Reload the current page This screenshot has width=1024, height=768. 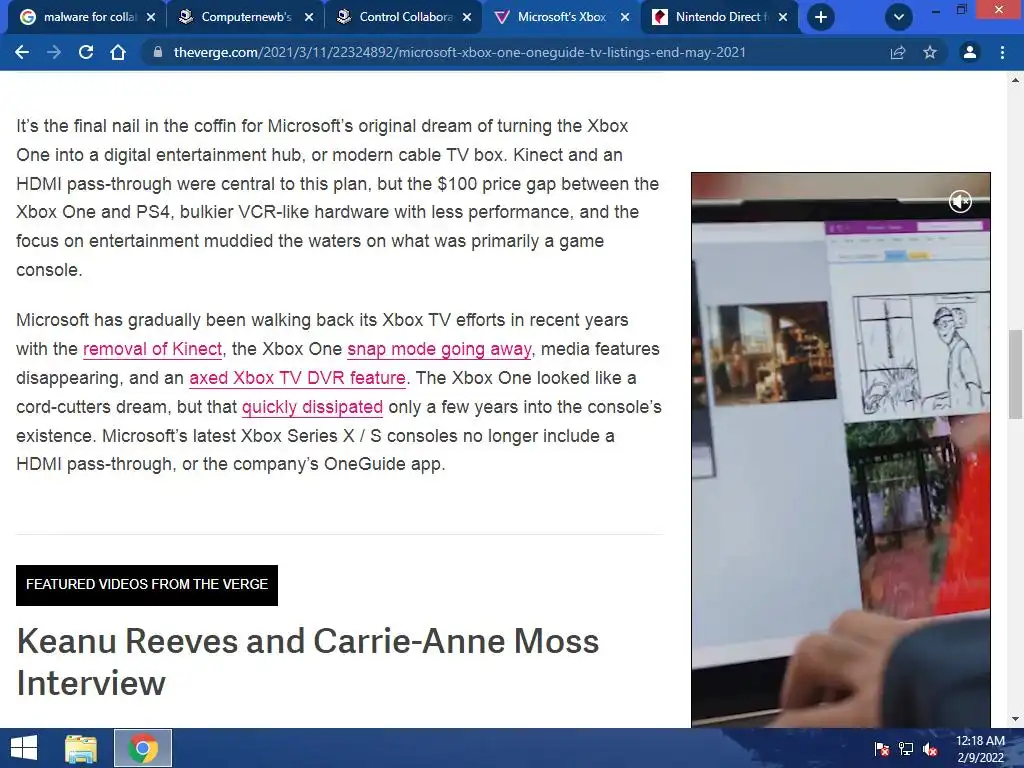(x=86, y=52)
